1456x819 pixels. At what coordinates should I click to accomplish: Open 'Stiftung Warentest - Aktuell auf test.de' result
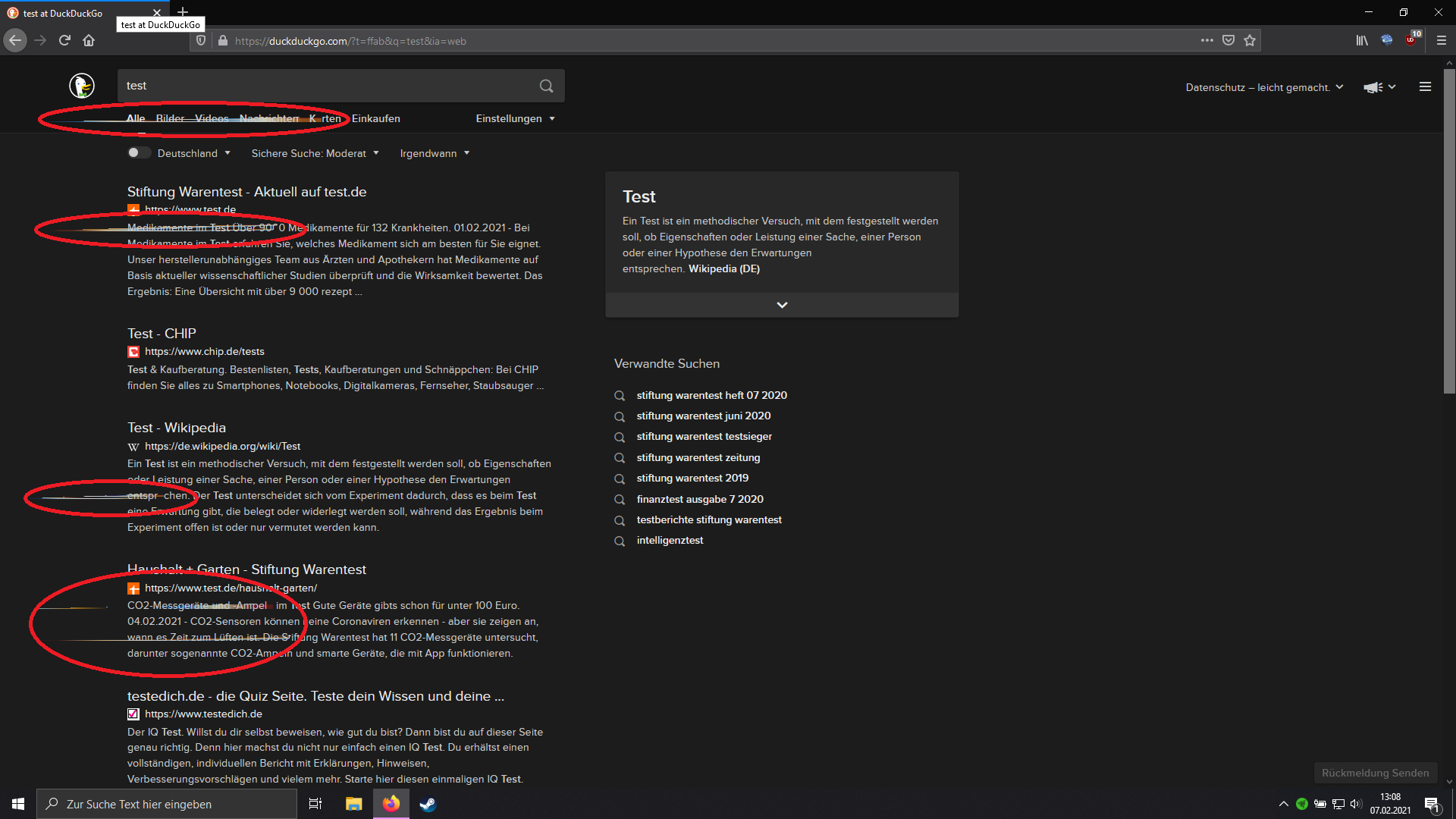tap(246, 192)
